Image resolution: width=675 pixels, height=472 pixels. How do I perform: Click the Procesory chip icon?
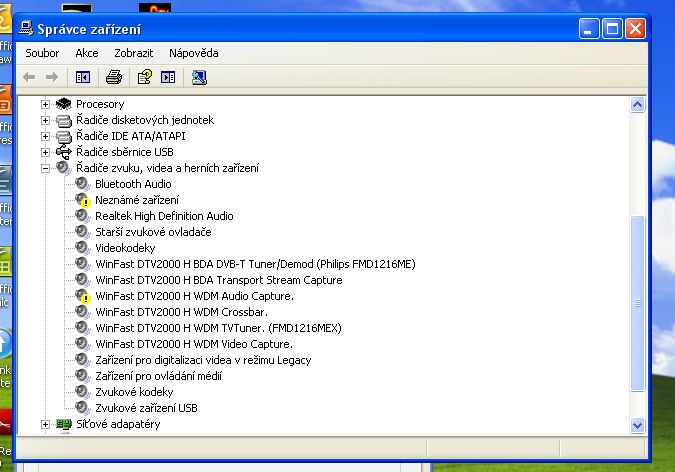coord(64,104)
